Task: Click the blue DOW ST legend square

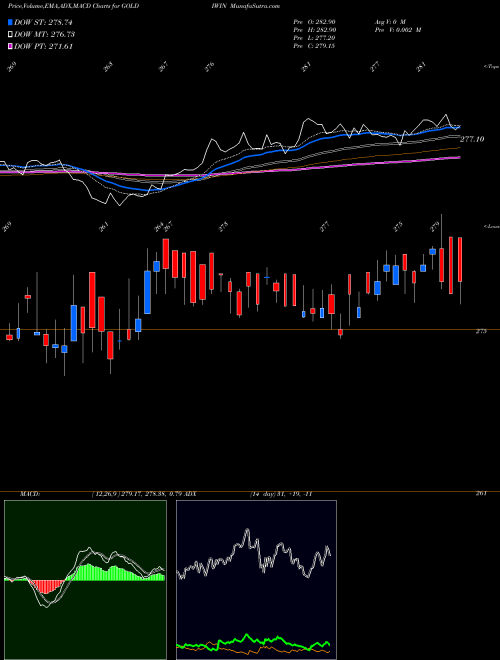Action: [11, 22]
